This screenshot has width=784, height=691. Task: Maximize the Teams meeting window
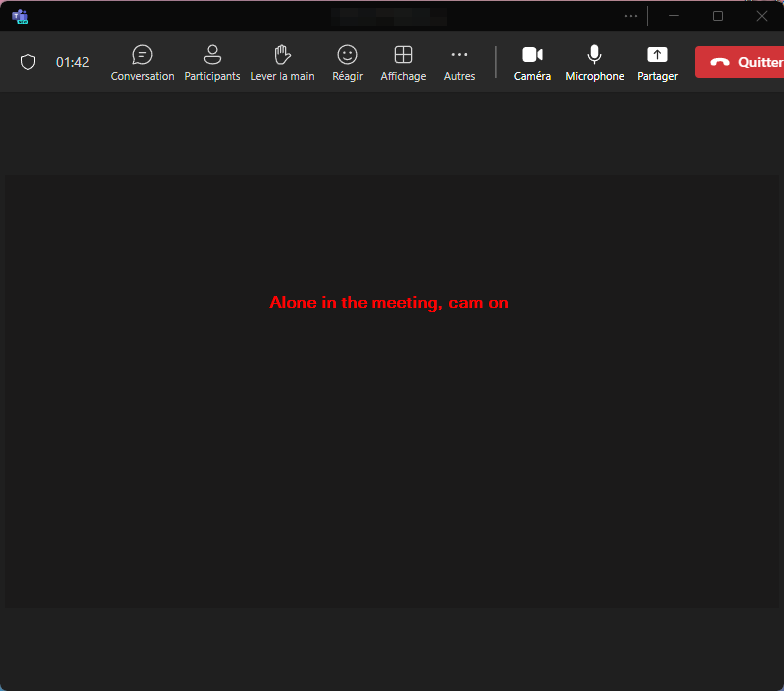click(718, 16)
